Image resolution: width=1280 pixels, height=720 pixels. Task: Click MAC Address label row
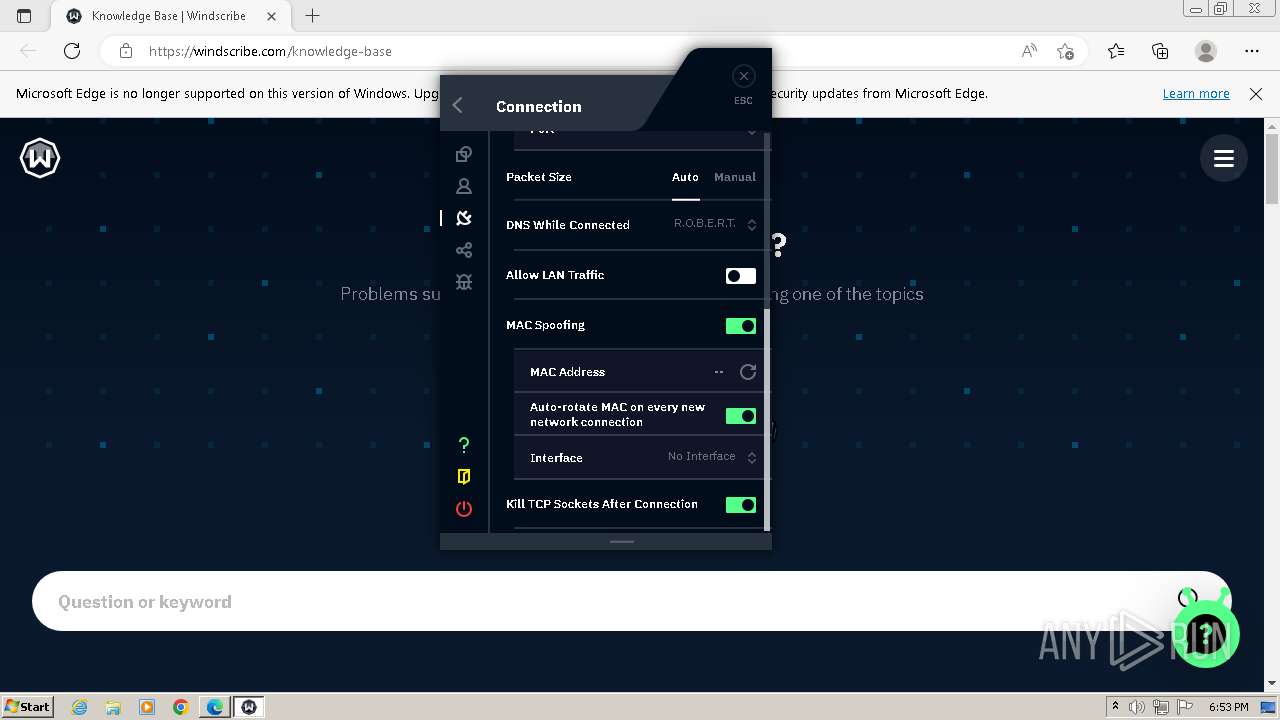pyautogui.click(x=567, y=372)
